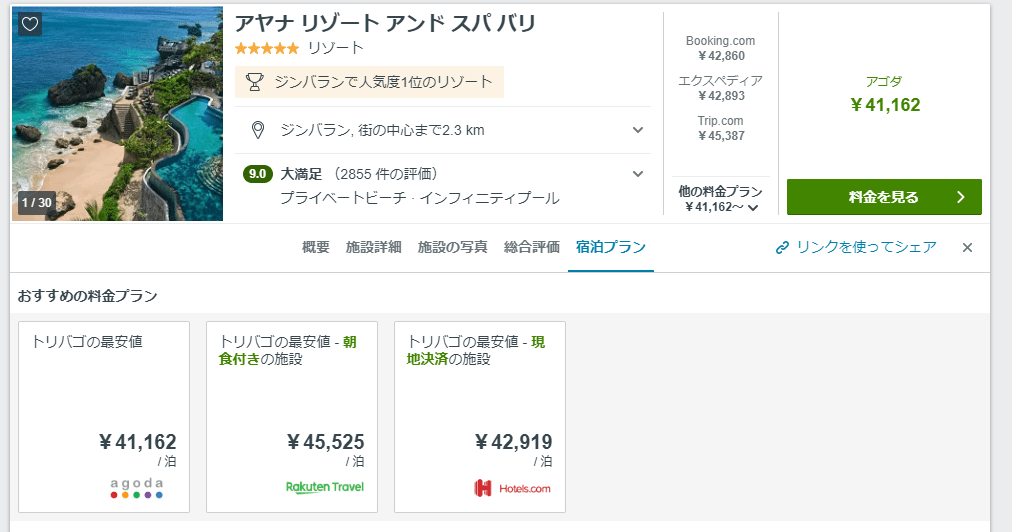Click the five-star rating icons
The width and height of the screenshot is (1012, 532).
coord(267,48)
